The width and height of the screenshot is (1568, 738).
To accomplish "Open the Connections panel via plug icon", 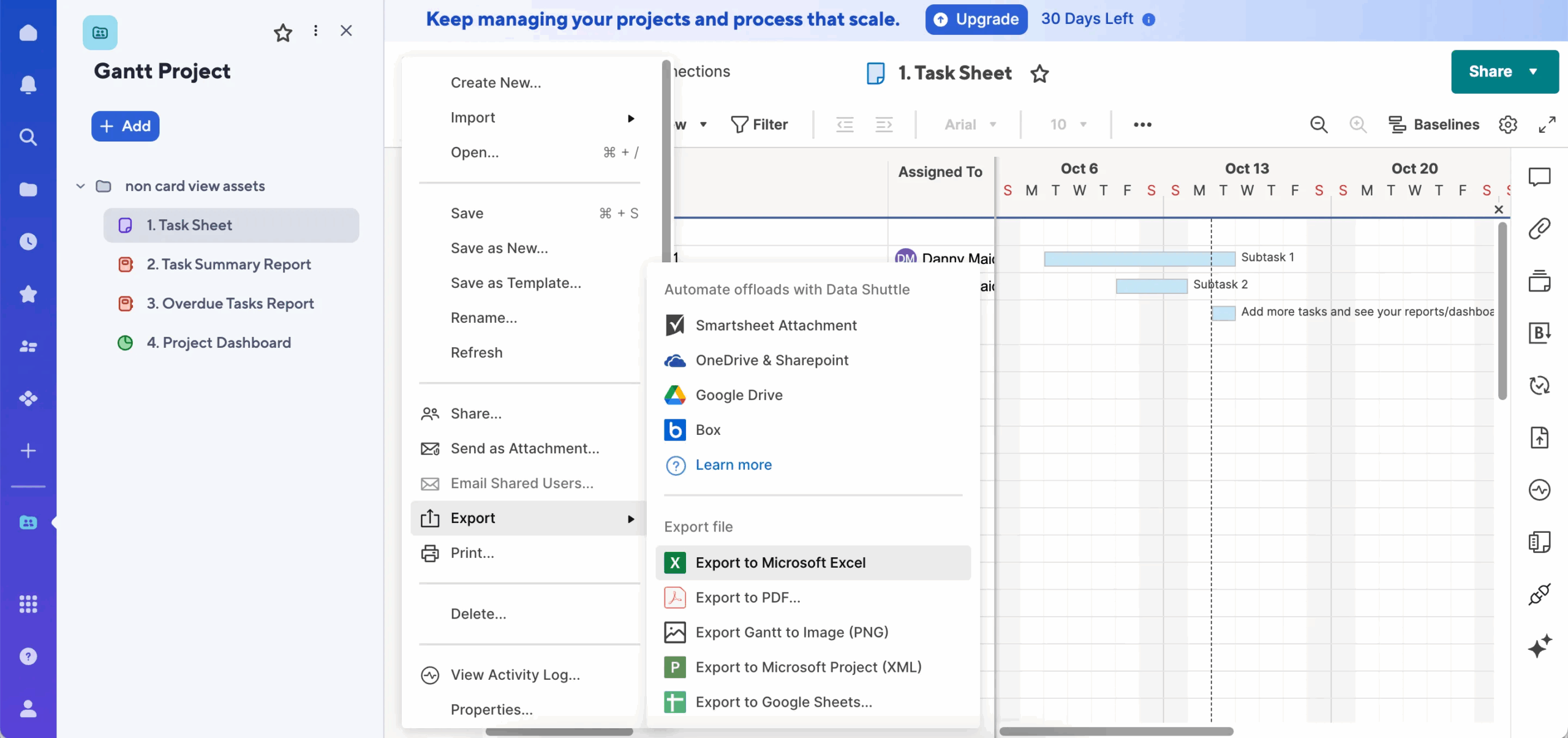I will click(x=1538, y=595).
